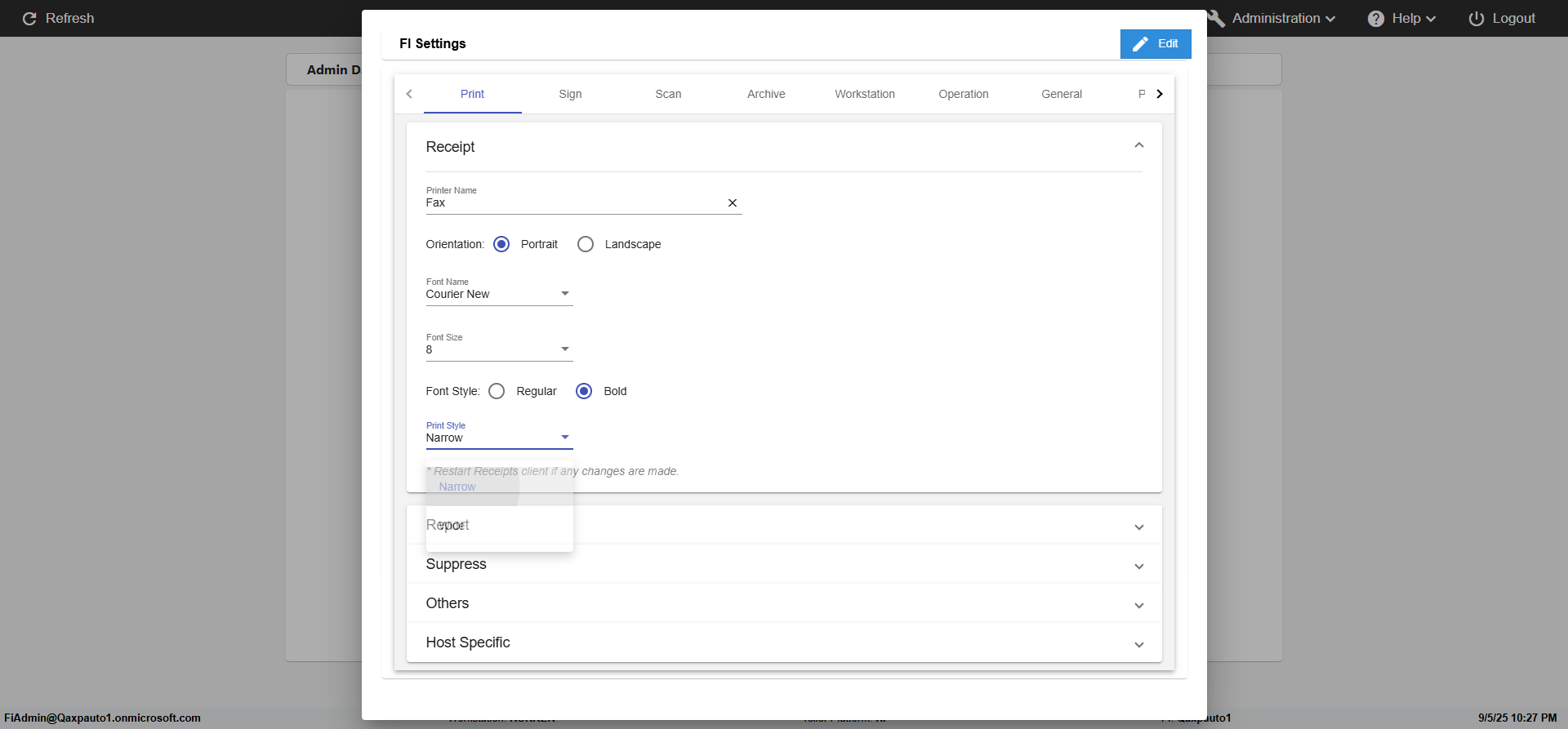Screen dimensions: 1568x729
Task: Select Portrait orientation
Action: pyautogui.click(x=501, y=244)
